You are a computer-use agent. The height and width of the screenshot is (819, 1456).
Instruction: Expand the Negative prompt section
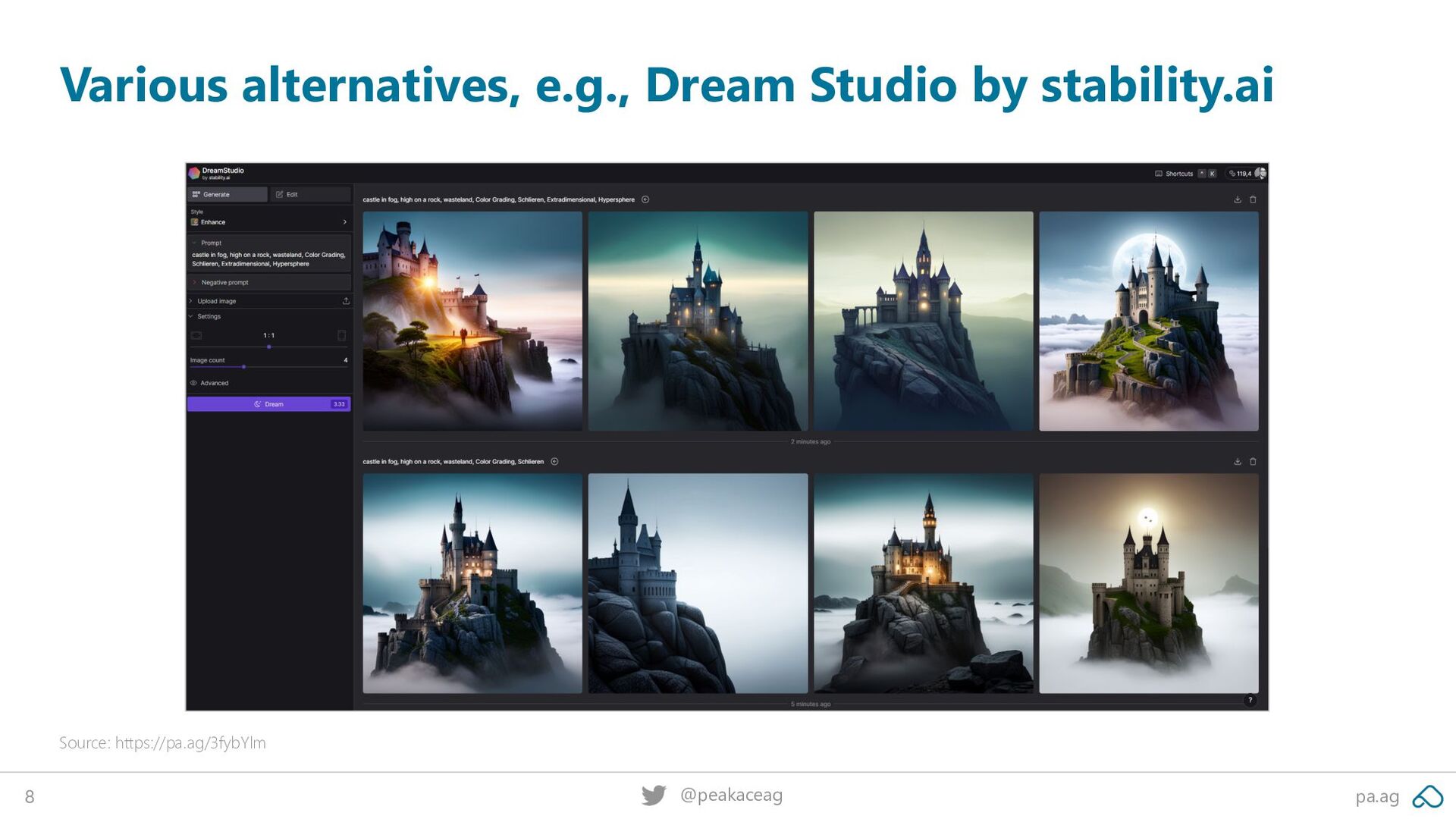pos(269,282)
